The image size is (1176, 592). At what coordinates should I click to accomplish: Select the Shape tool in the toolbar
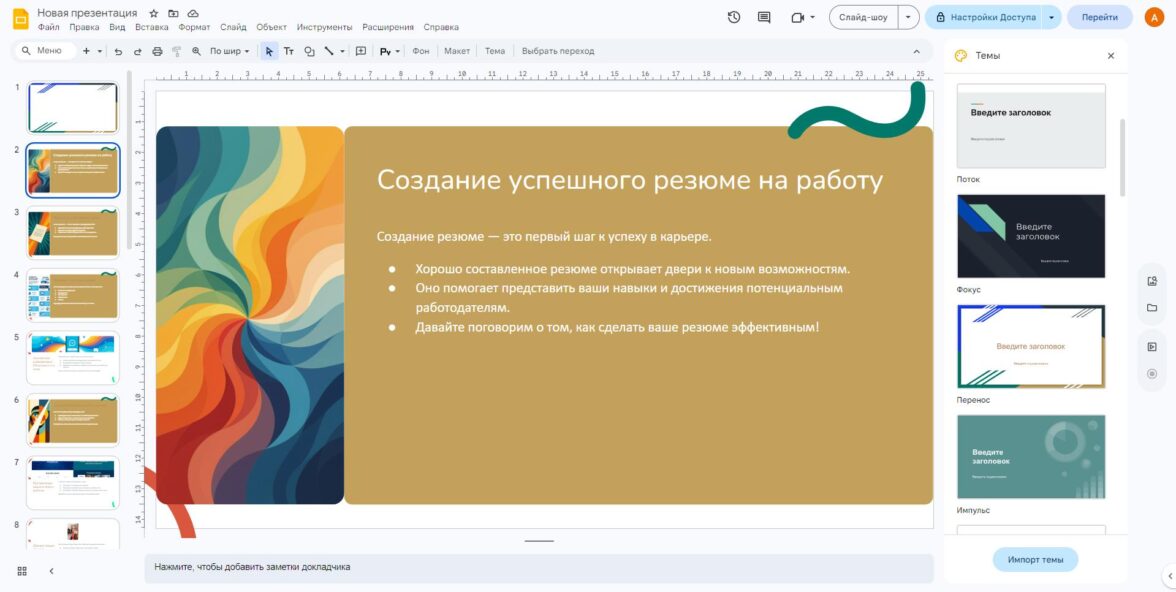309,51
